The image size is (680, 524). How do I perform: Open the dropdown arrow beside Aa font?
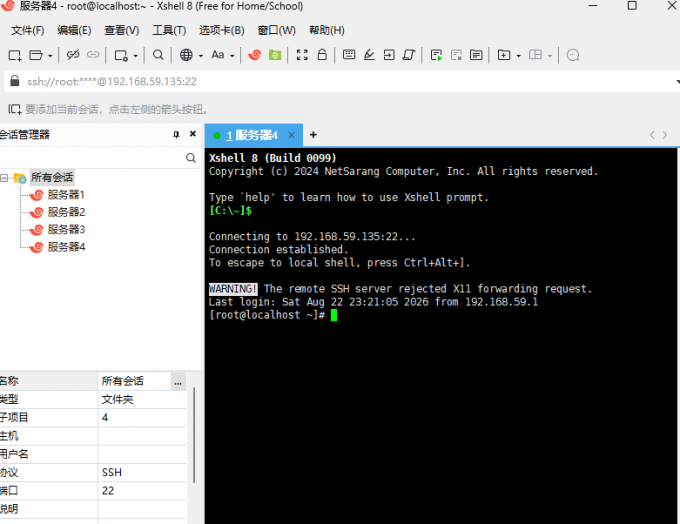coord(232,56)
